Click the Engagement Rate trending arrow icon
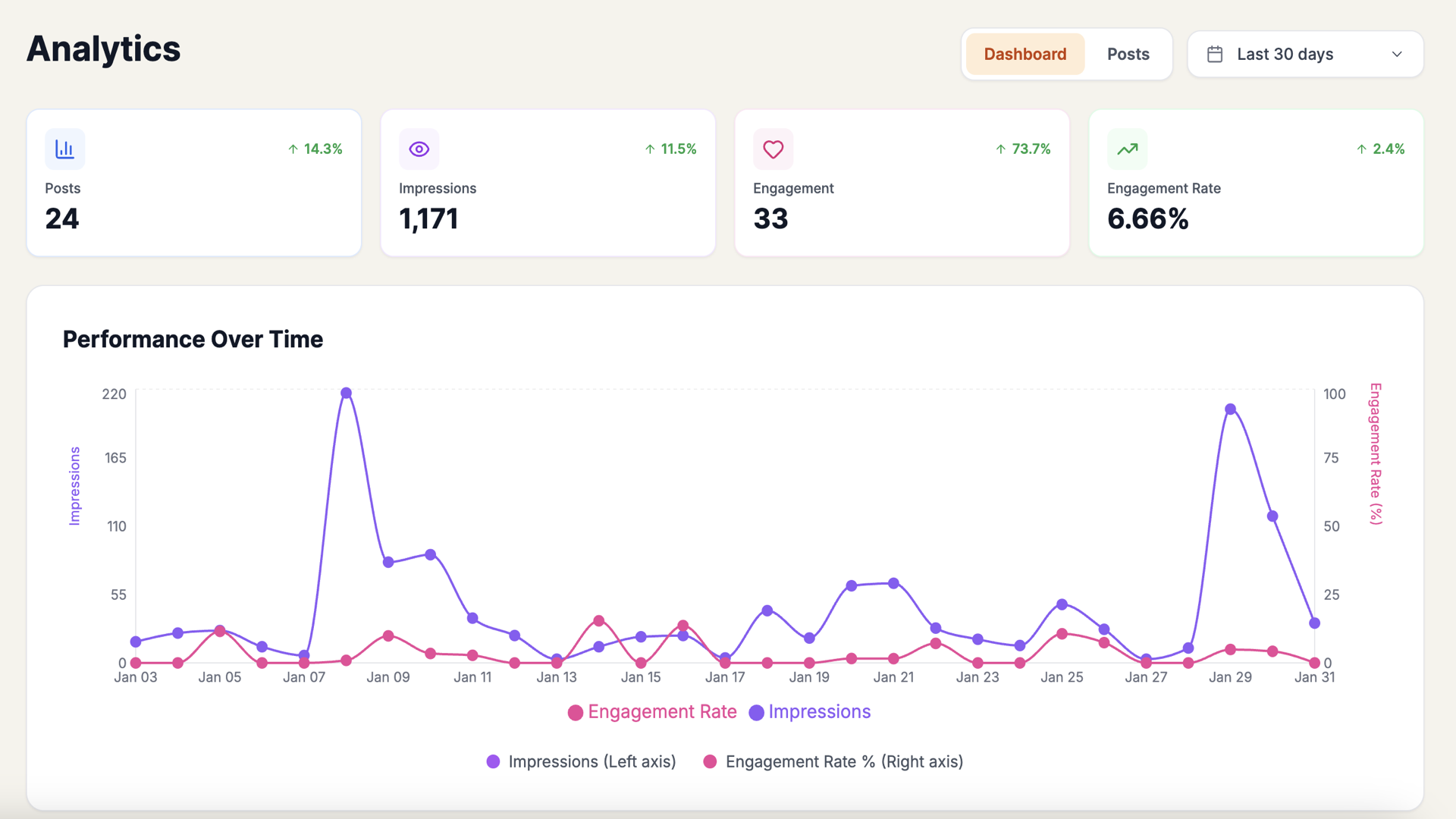 click(1127, 149)
